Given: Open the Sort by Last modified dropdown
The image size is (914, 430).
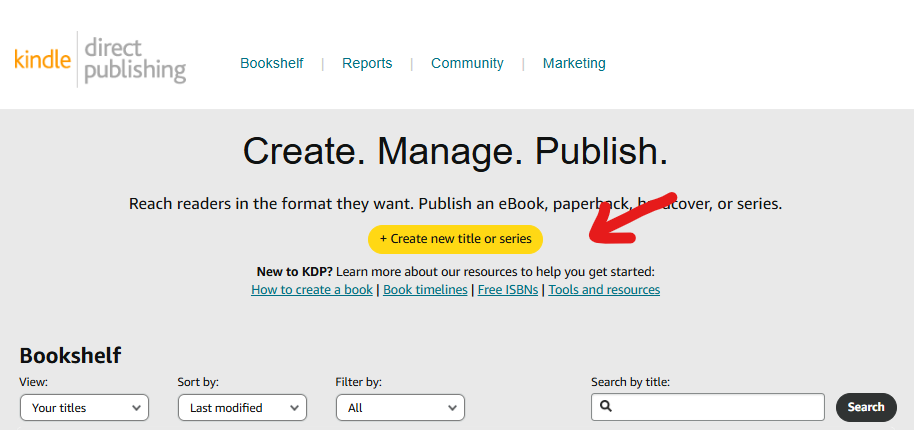Looking at the screenshot, I should coord(242,407).
